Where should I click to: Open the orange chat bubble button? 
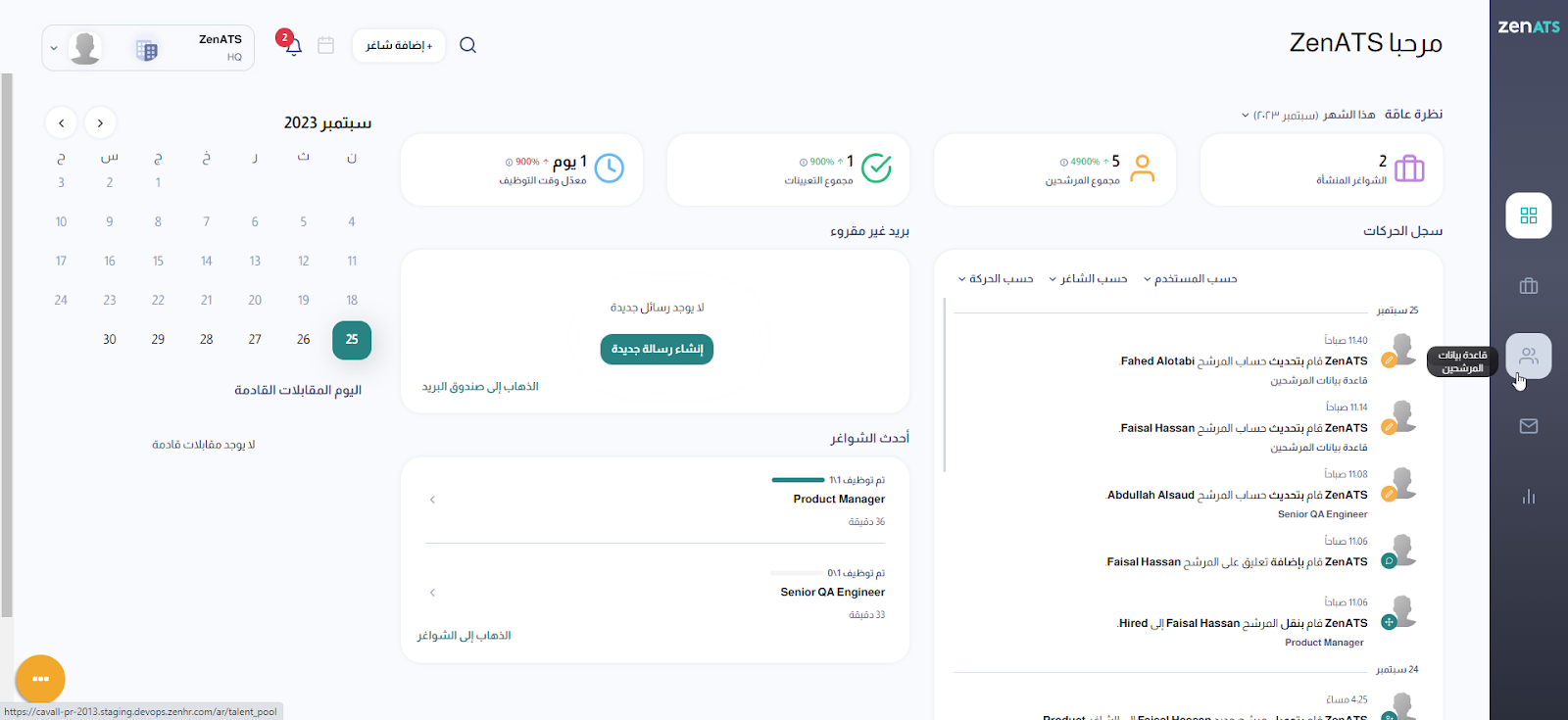pos(40,679)
